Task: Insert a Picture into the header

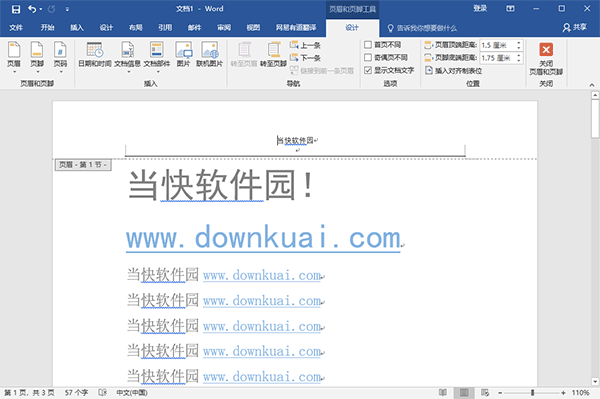Action: click(x=183, y=55)
